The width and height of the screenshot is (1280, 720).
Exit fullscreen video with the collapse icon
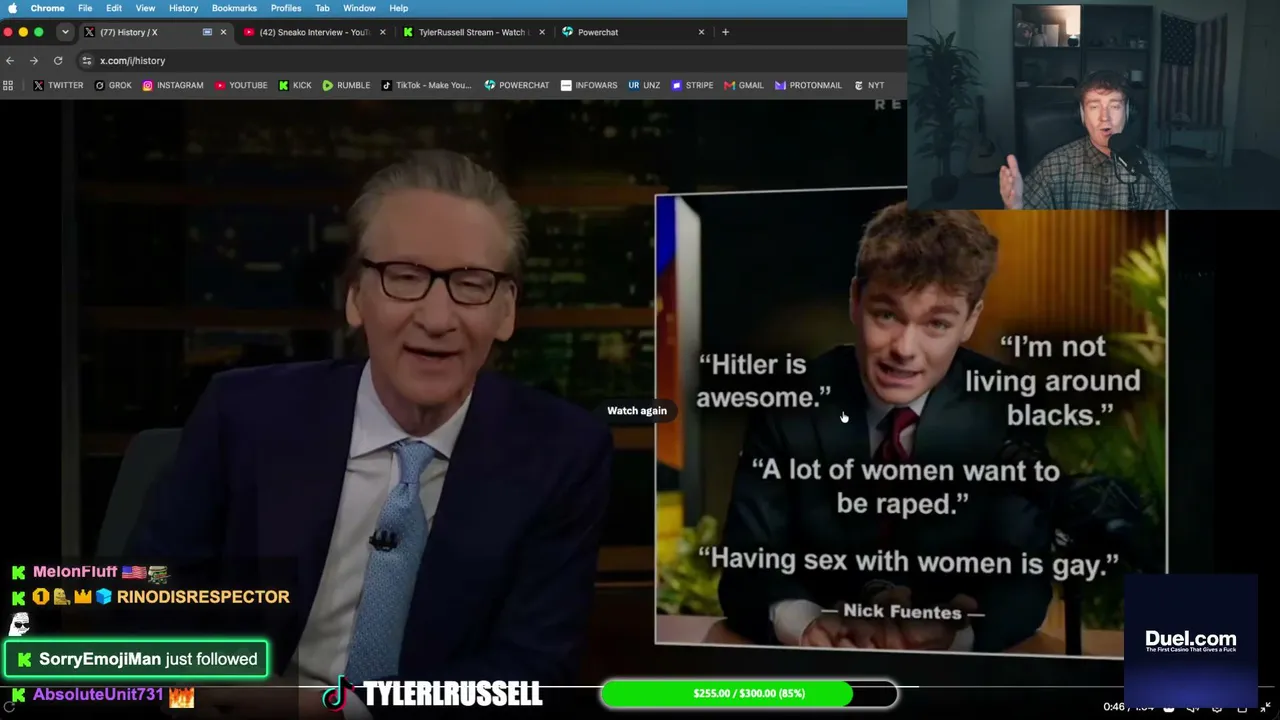[1265, 707]
